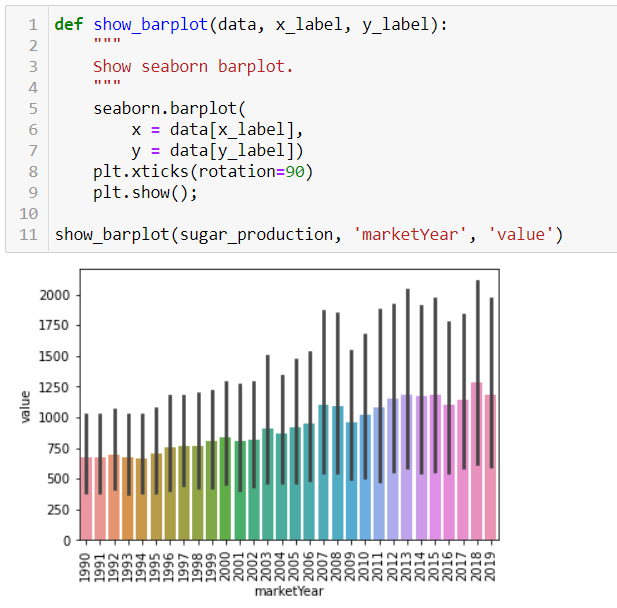The height and width of the screenshot is (608, 617).
Task: Click the bar for year 1990
Action: (86, 498)
